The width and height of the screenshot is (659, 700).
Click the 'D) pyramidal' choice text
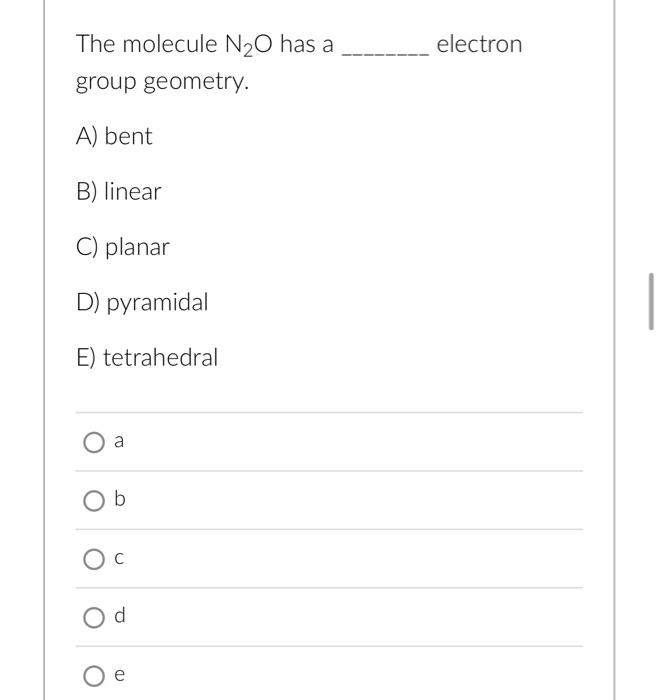(142, 303)
